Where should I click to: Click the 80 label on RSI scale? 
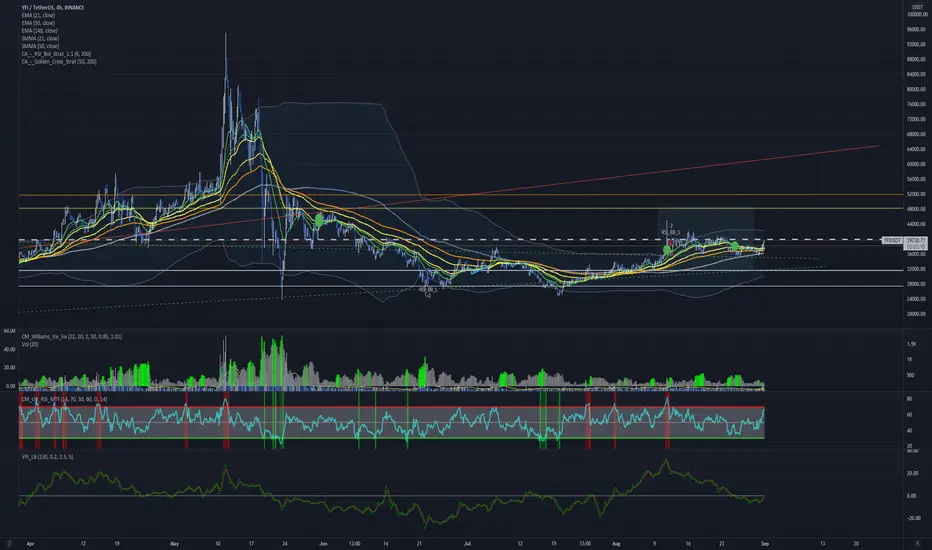tap(909, 399)
